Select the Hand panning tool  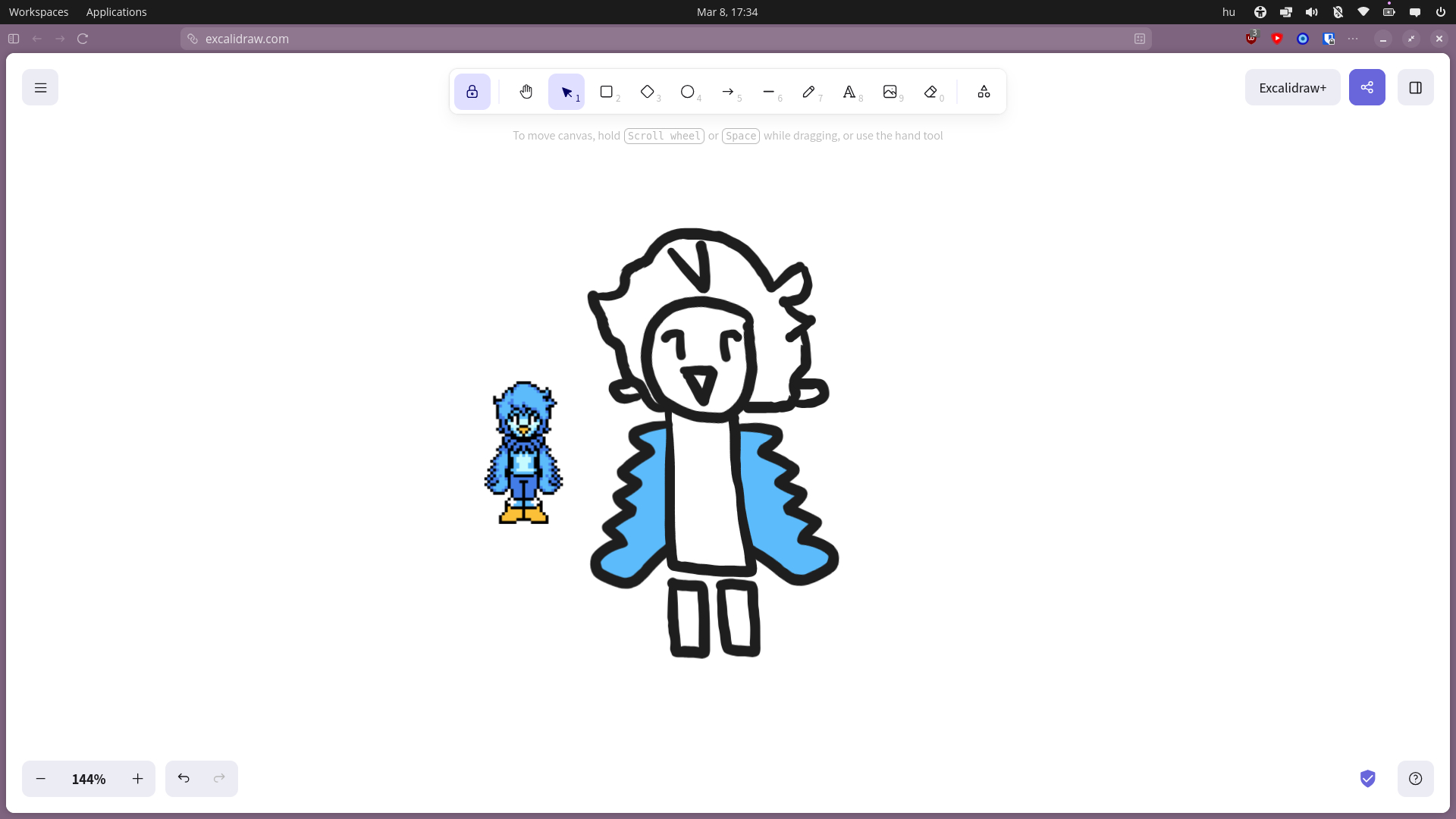point(526,92)
